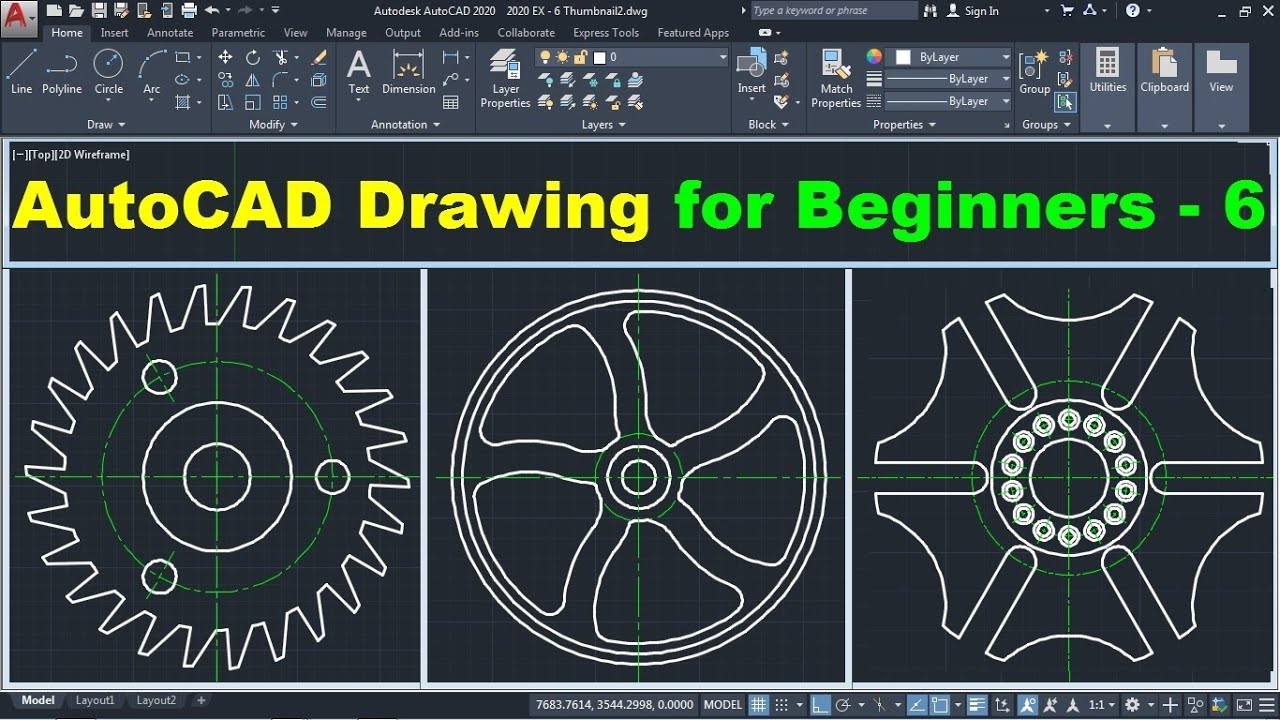Select the Dimension tool
Viewport: 1280px width, 720px height.
point(409,72)
